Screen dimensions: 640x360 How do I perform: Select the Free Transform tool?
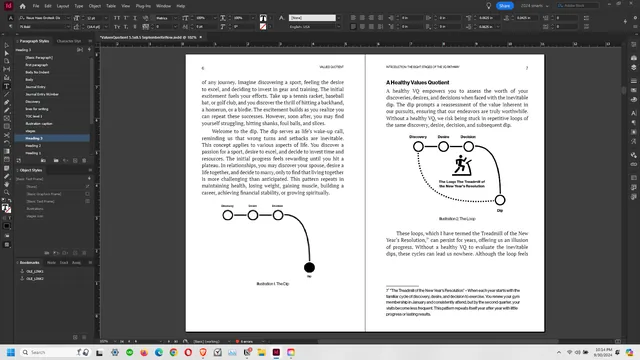point(7,143)
